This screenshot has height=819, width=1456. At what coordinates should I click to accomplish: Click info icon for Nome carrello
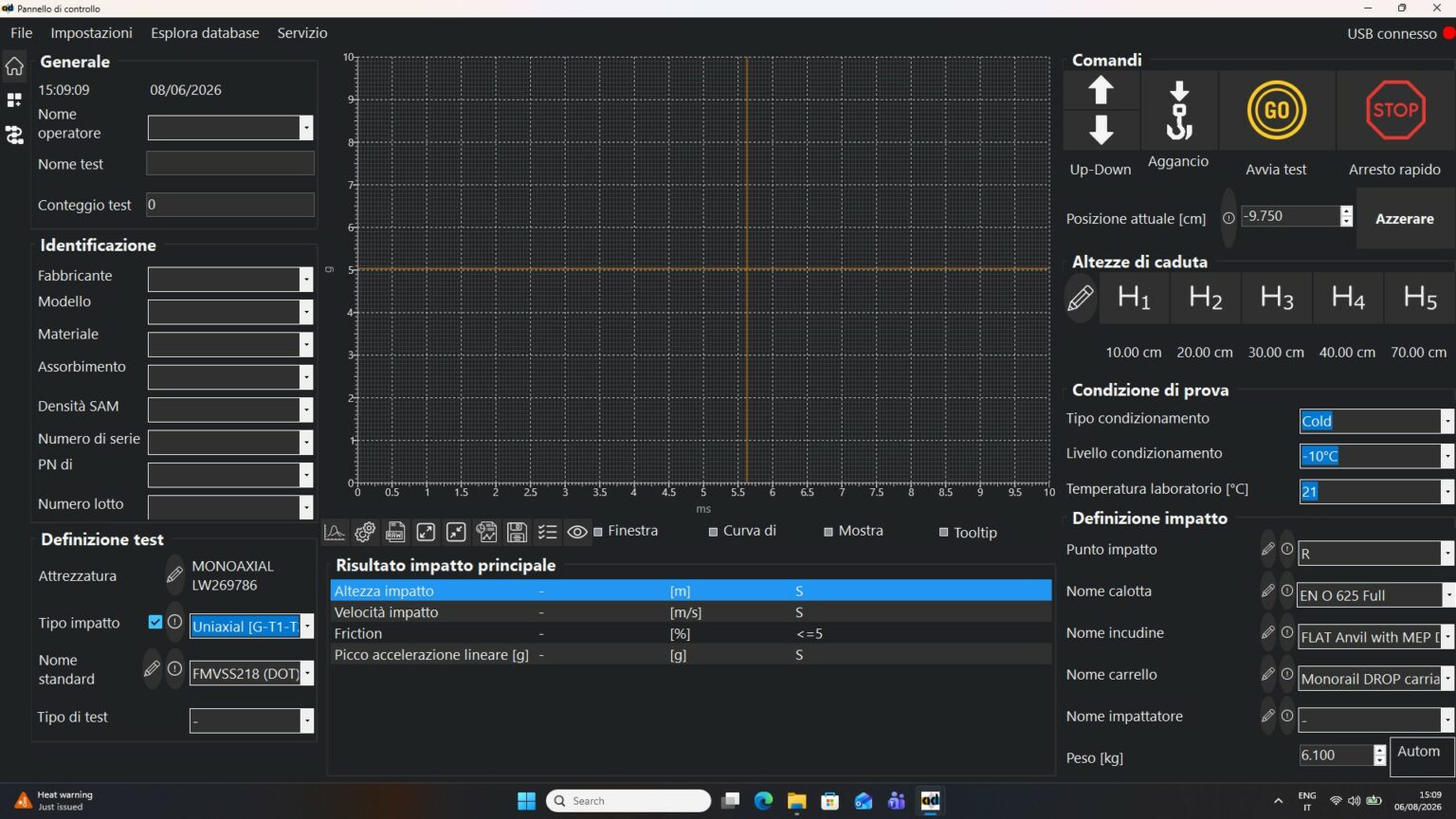coord(1287,674)
